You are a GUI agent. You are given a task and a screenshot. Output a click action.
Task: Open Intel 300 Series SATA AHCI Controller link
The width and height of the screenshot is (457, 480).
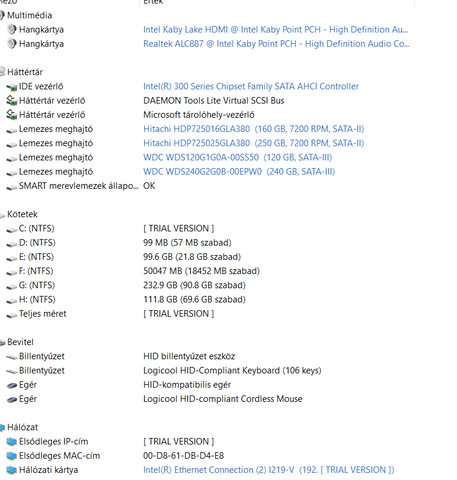point(251,86)
